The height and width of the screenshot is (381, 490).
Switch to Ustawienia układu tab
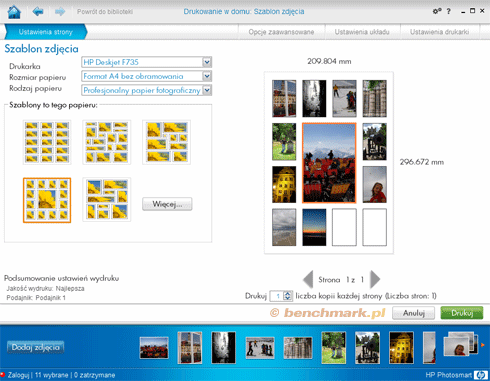coord(362,32)
